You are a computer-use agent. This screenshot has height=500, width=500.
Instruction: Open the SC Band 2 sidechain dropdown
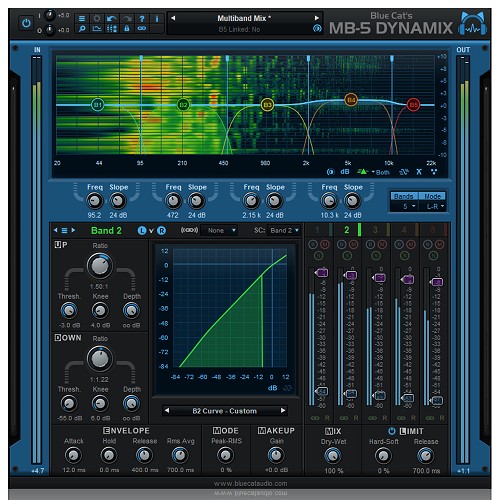click(x=283, y=230)
